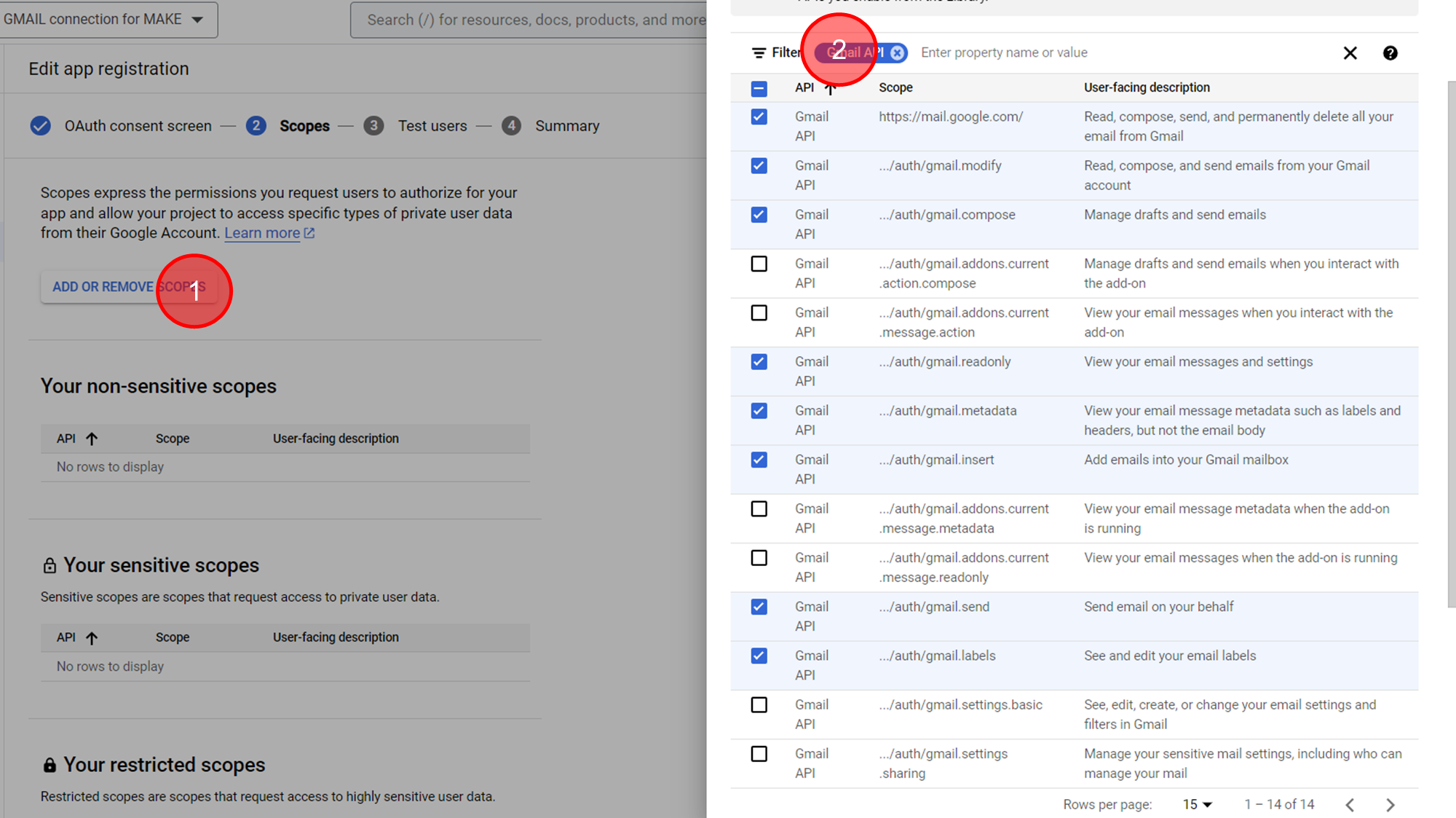Click the Filter list icon
1456x818 pixels.
coord(759,53)
